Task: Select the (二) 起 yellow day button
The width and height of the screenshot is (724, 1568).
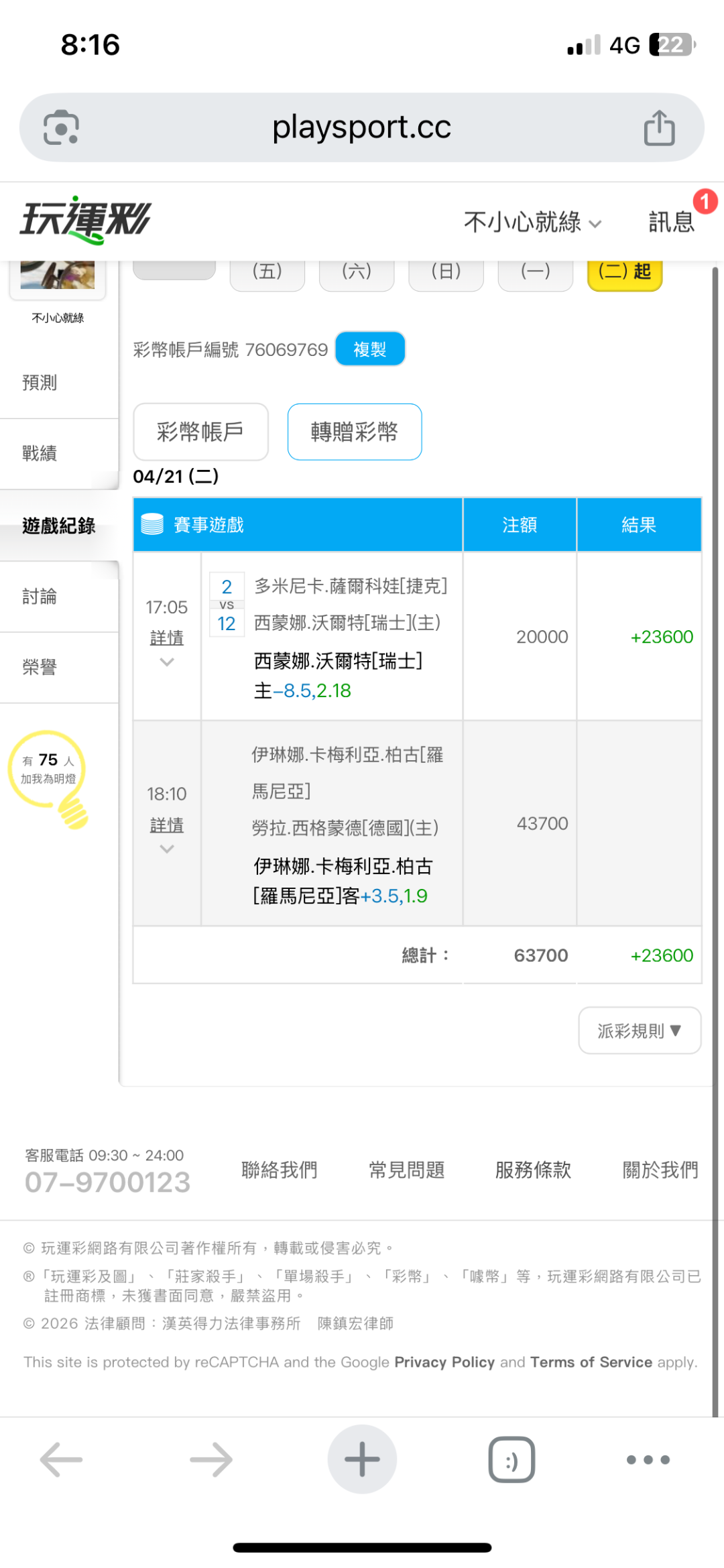Action: click(625, 272)
